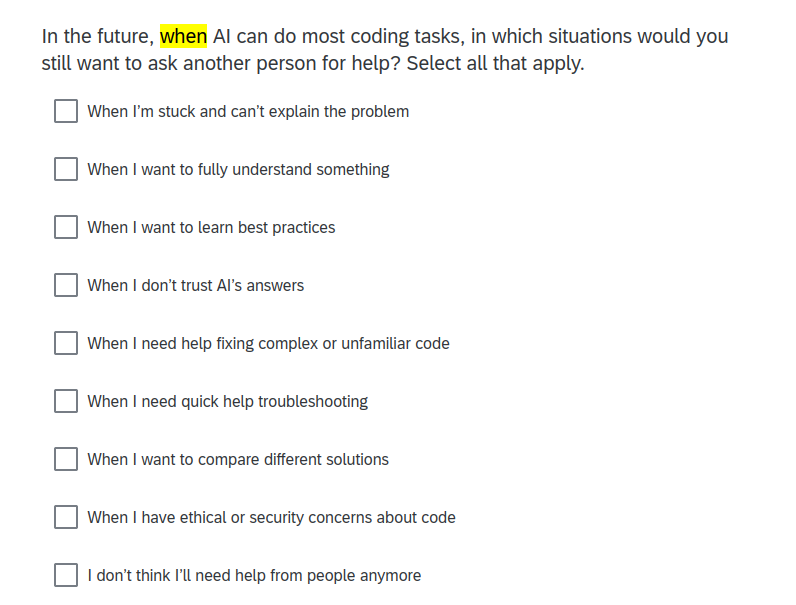Tick the 'quick help troubleshooting' checkbox

(x=66, y=401)
